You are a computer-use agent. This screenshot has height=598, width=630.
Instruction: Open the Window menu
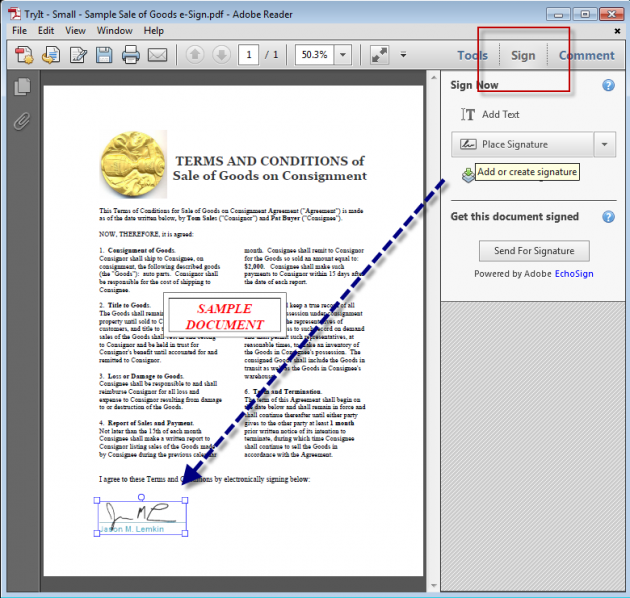point(113,31)
